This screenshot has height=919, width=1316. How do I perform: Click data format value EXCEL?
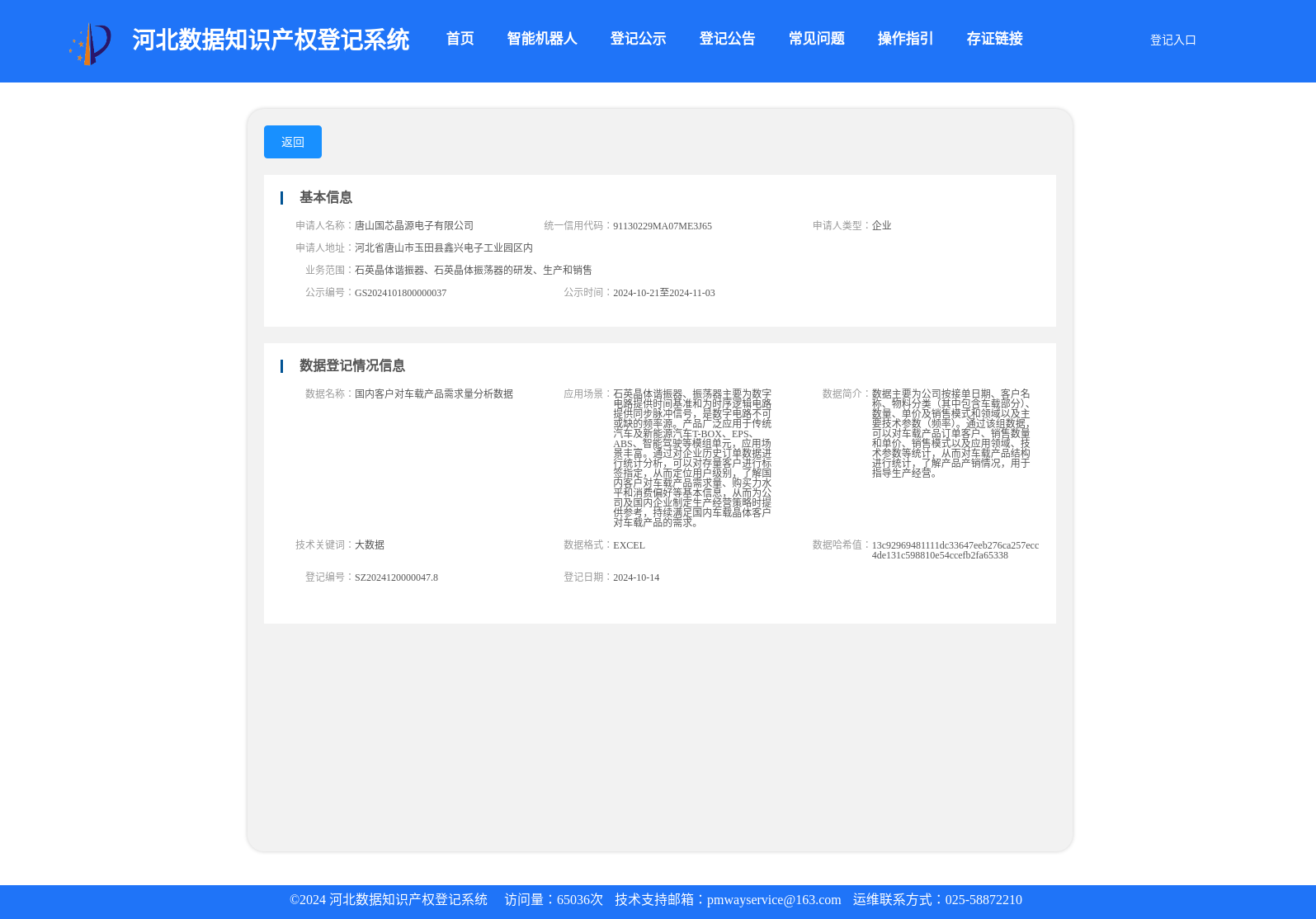tap(629, 545)
